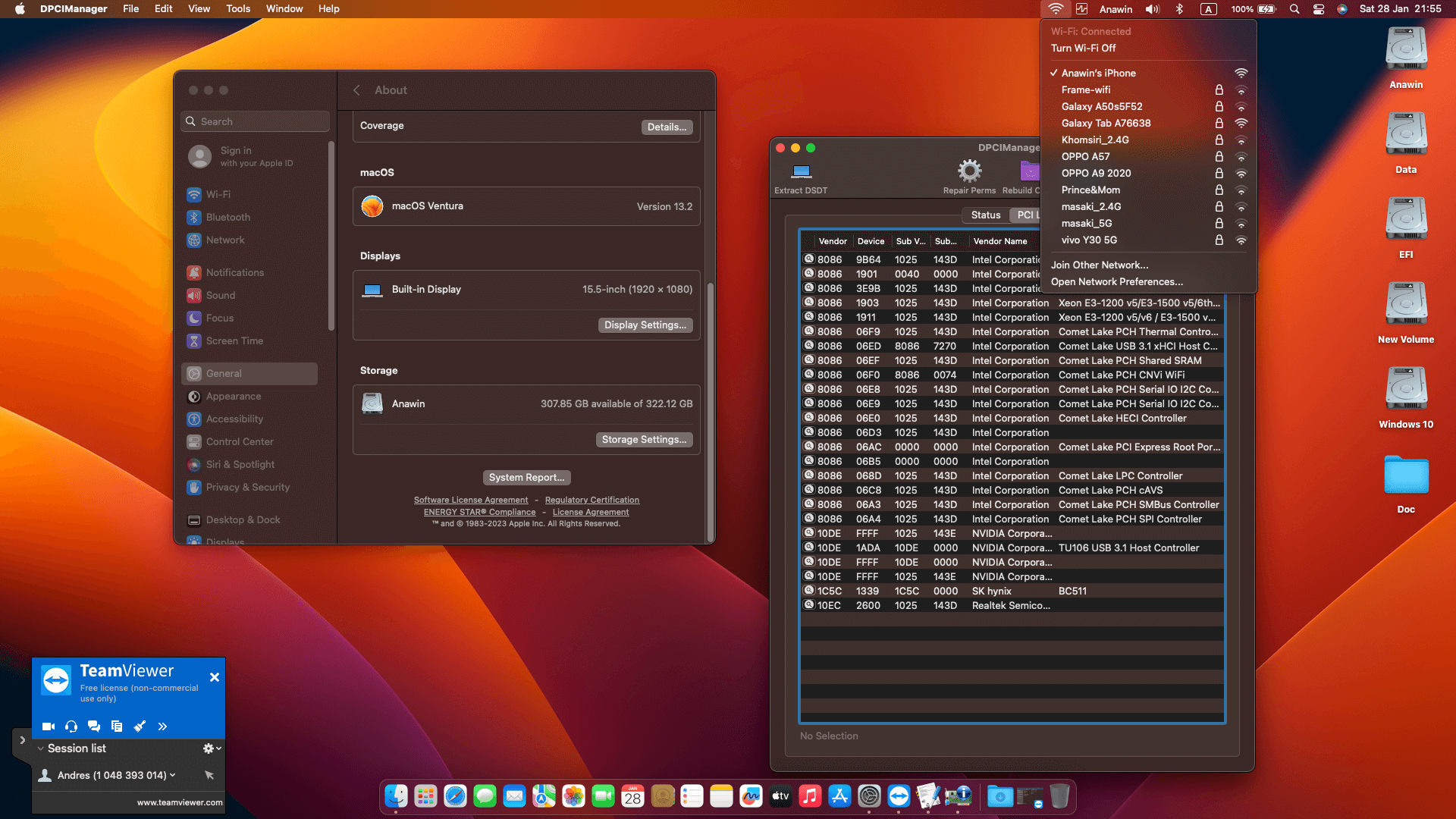Open TeamViewer voice/audio headset tool
Image resolution: width=1456 pixels, height=819 pixels.
71,726
